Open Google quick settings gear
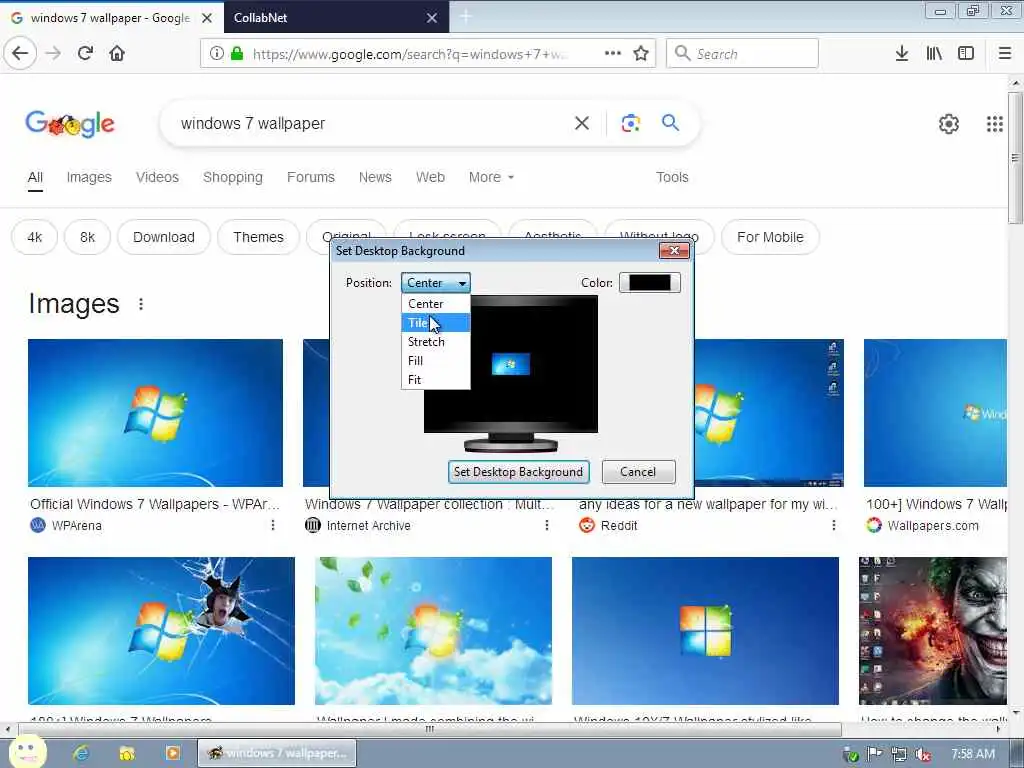This screenshot has width=1024, height=768. tap(949, 123)
